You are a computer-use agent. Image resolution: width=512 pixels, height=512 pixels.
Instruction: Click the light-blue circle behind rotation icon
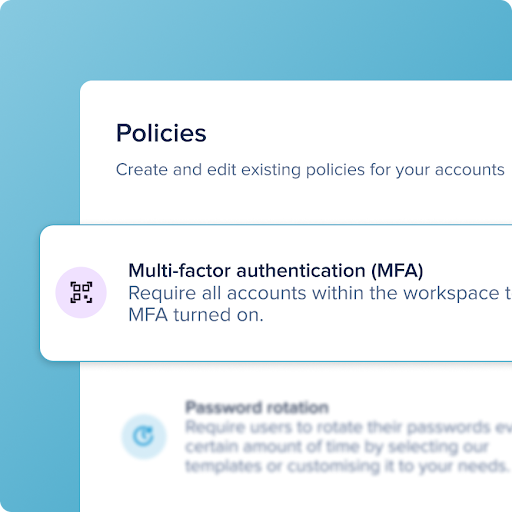coord(144,436)
